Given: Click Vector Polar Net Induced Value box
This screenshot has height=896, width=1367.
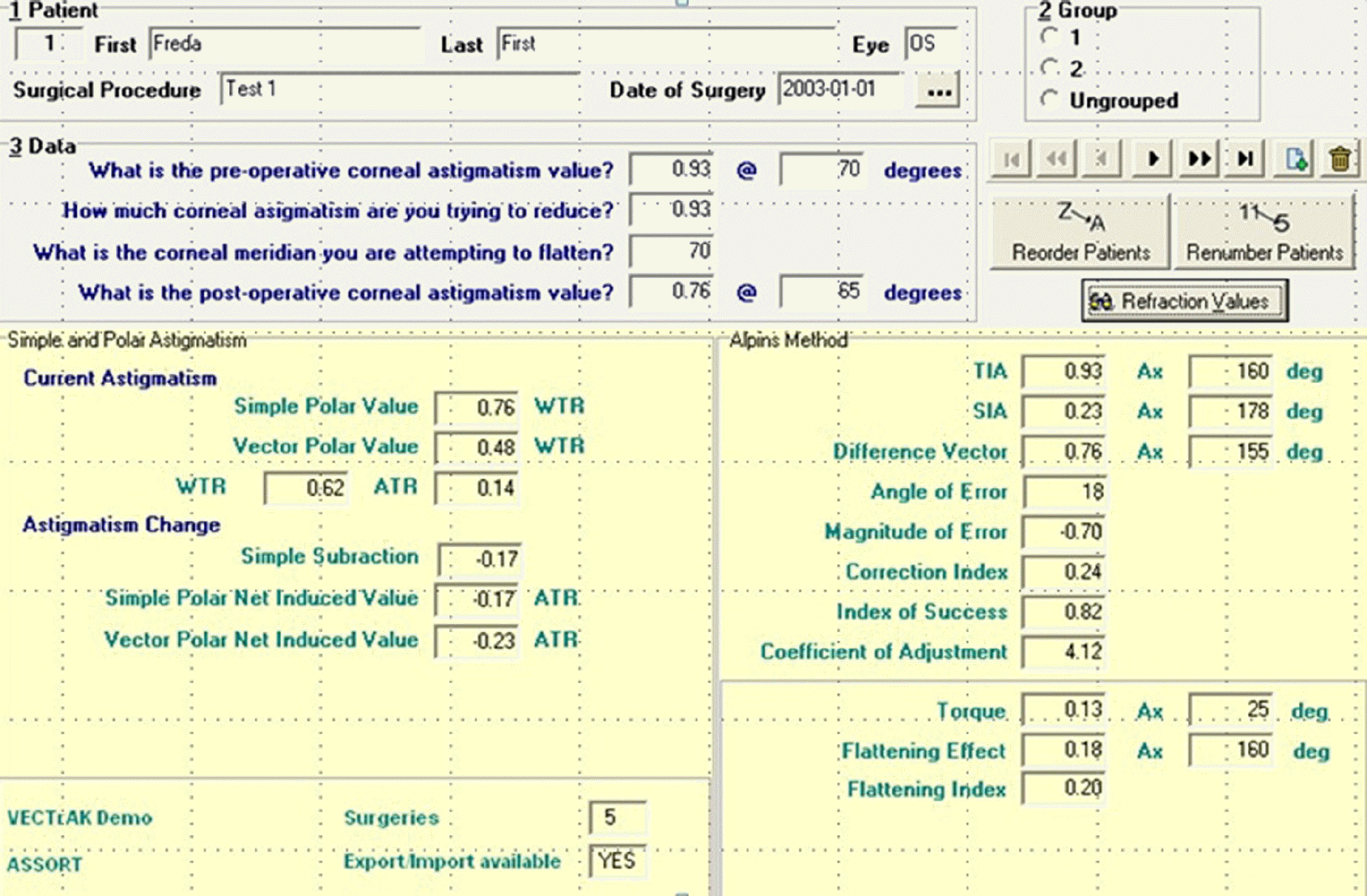Looking at the screenshot, I should click(477, 641).
